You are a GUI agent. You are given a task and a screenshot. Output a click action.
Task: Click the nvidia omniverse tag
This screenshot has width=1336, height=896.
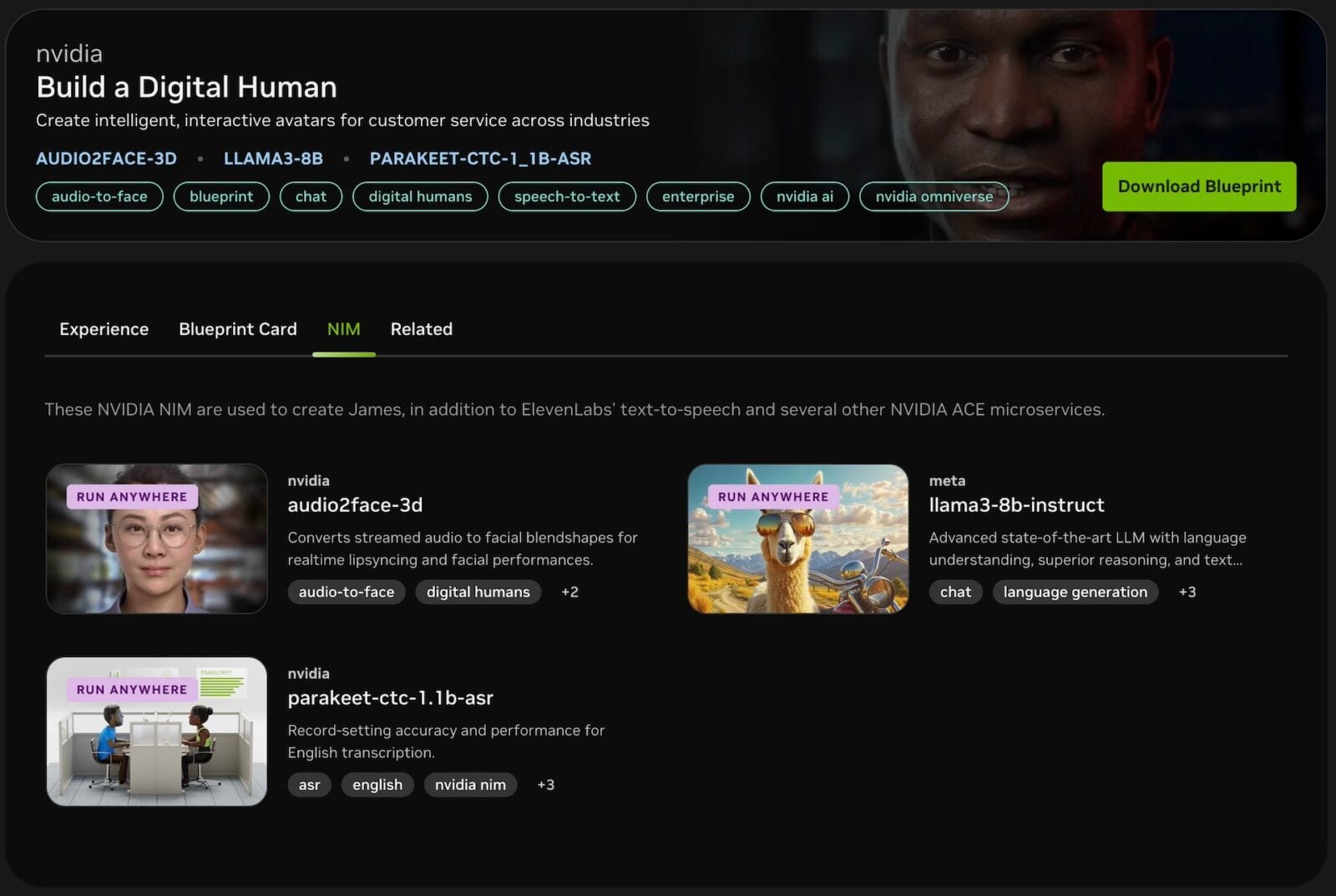[934, 197]
